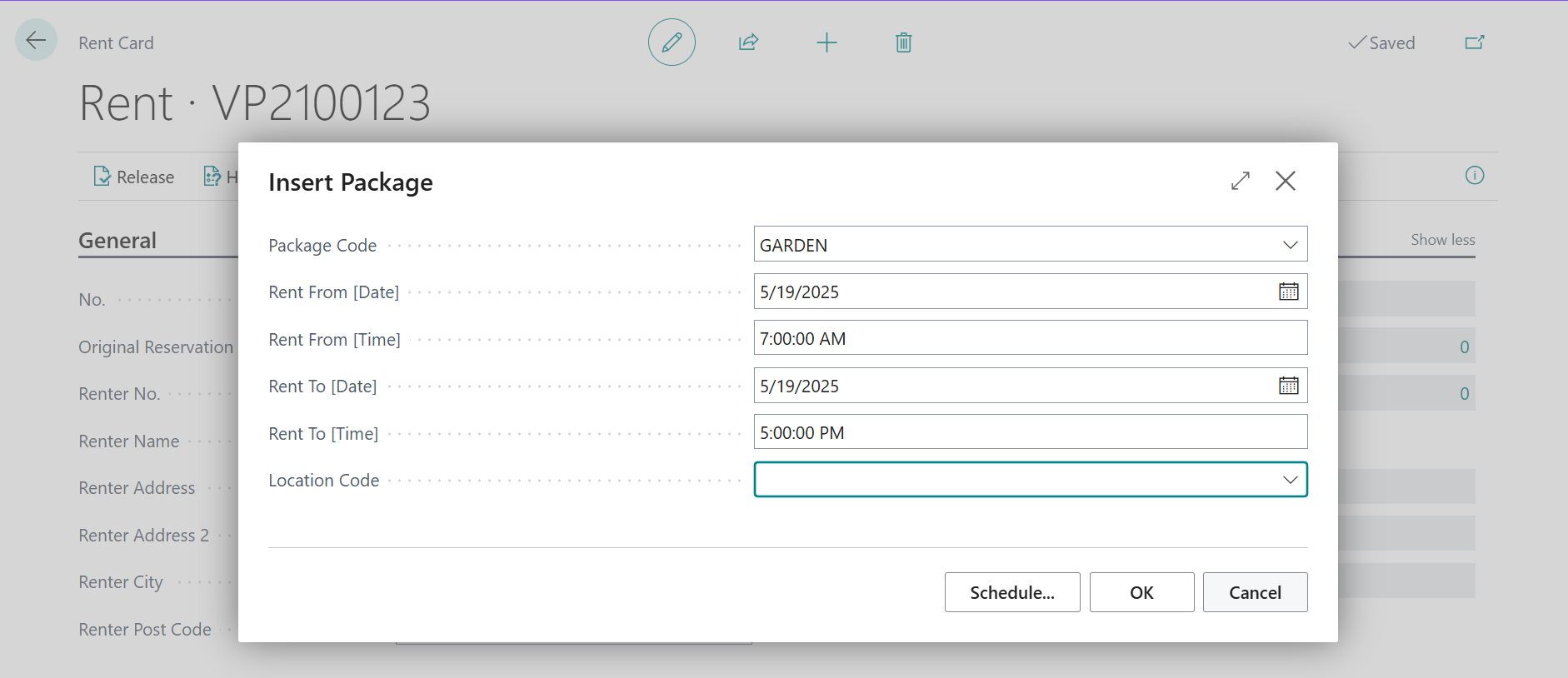Click the Release action
The height and width of the screenshot is (678, 1568).
(x=134, y=177)
